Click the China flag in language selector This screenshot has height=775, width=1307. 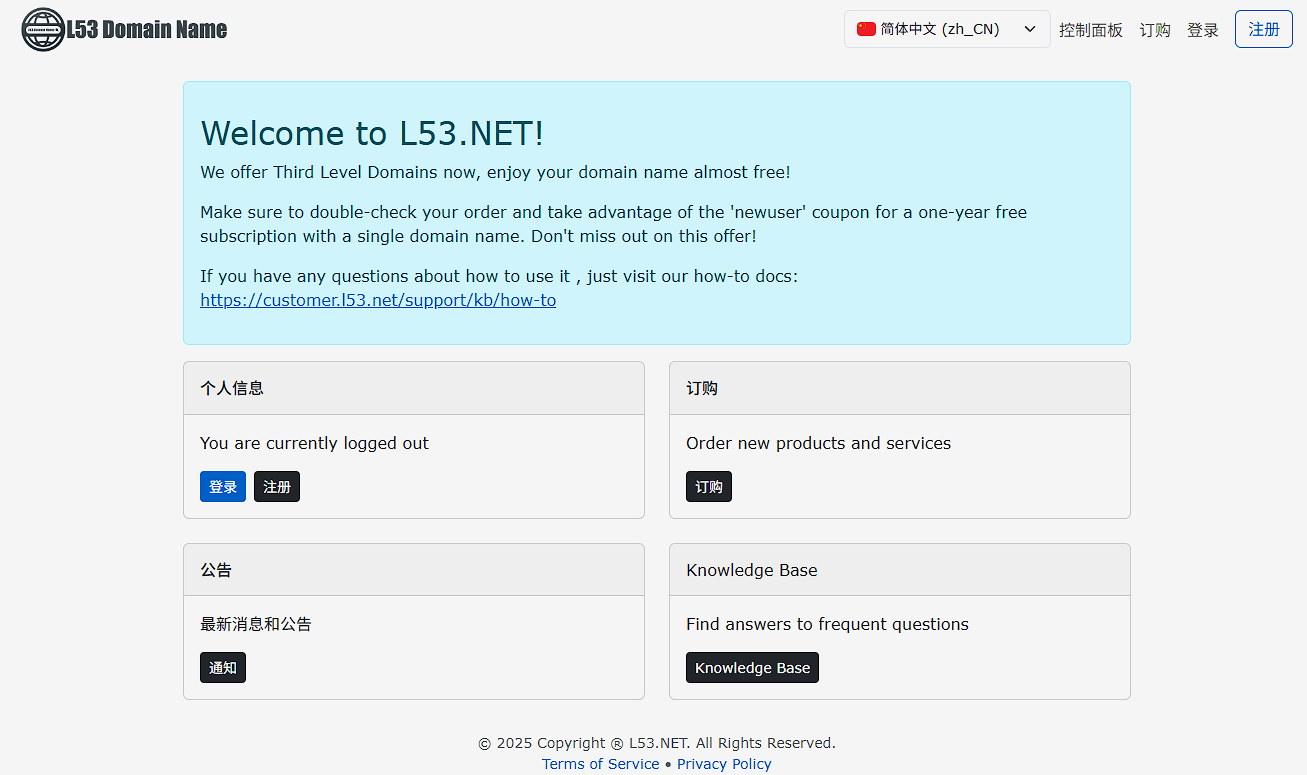tap(866, 29)
